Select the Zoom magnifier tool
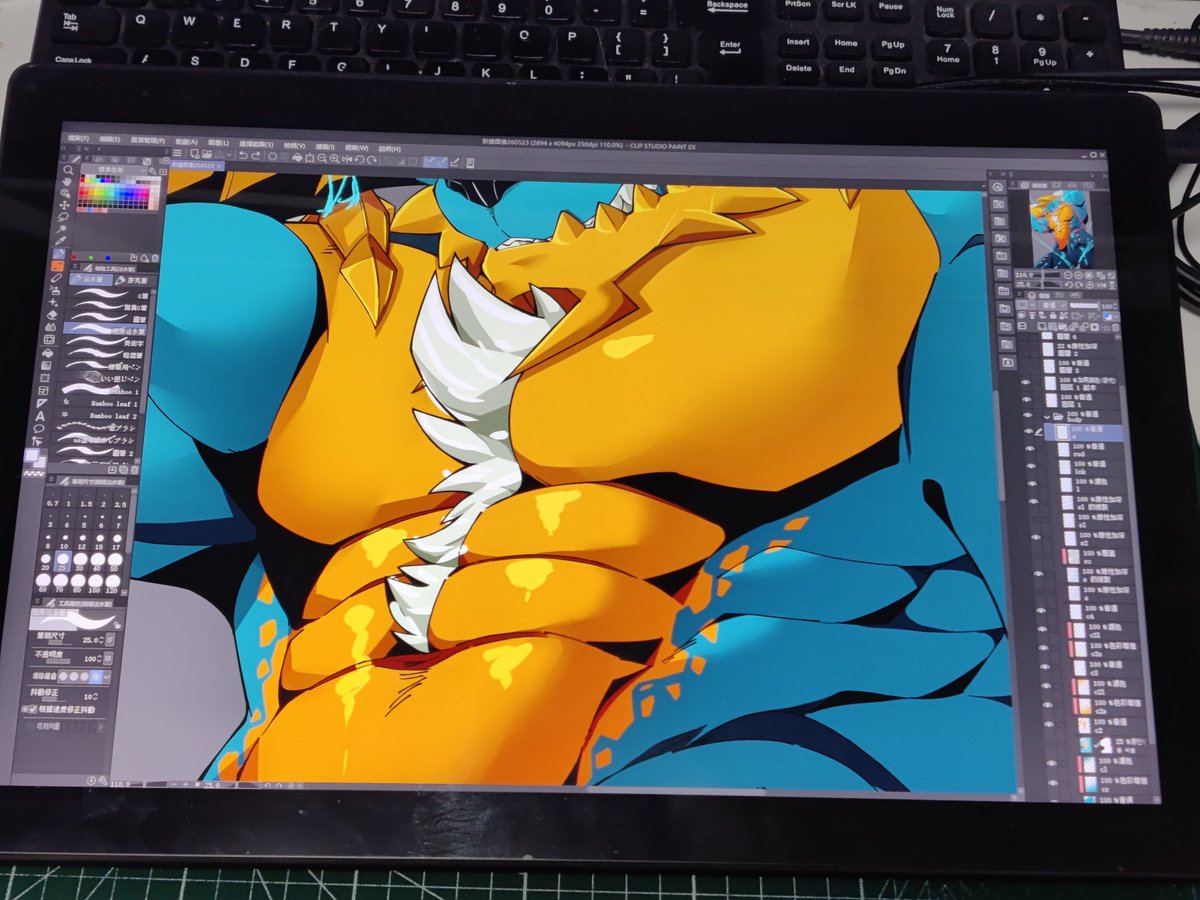This screenshot has height=900, width=1200. 68,170
